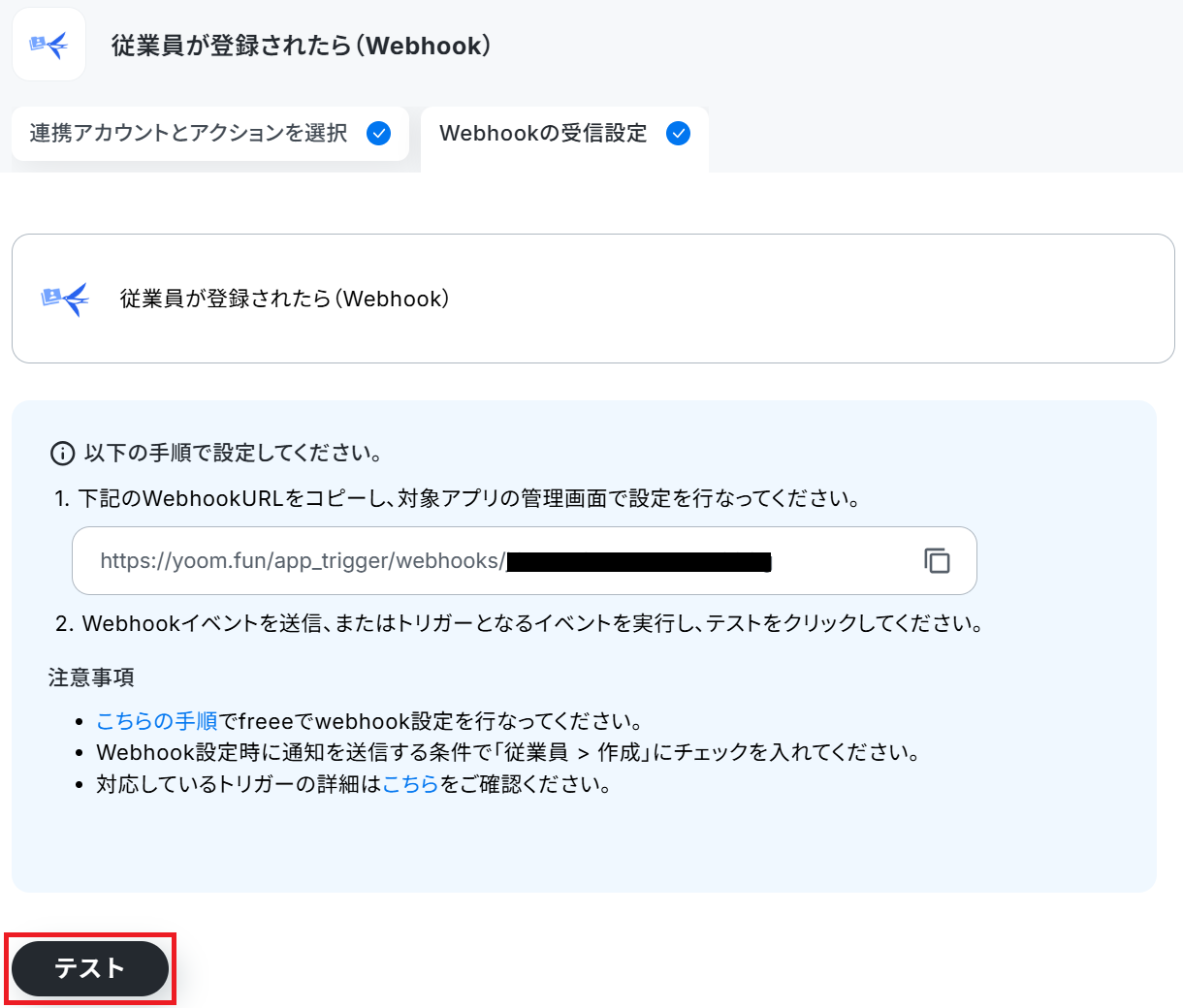Image resolution: width=1183 pixels, height=1008 pixels.
Task: Copy the Webhook URL using the copy icon
Action: (937, 560)
